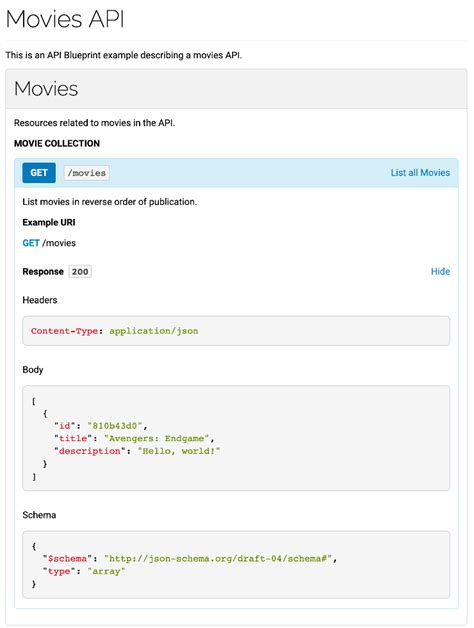The image size is (474, 628).
Task: Click the "array" type value
Action: [106, 571]
